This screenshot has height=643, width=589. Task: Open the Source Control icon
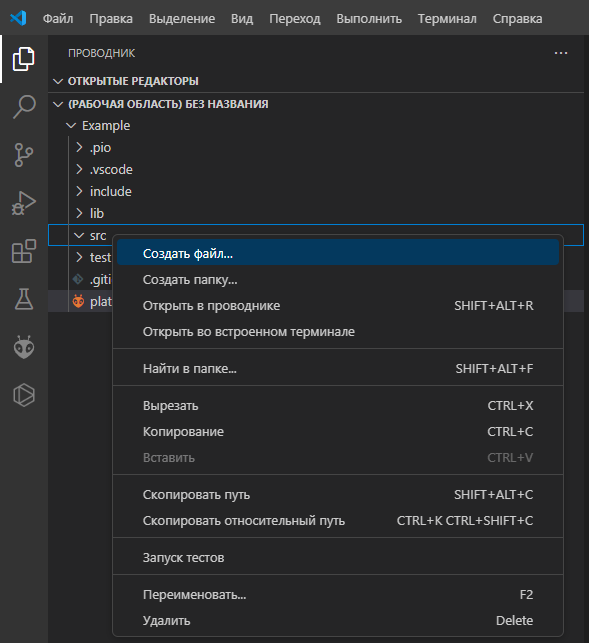[x=24, y=155]
